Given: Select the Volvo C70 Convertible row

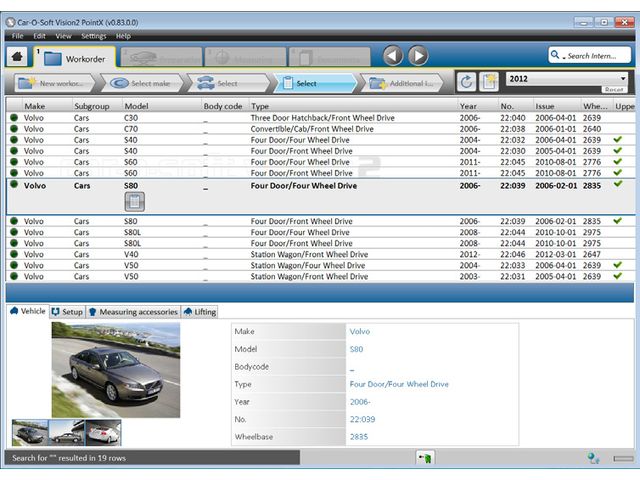Looking at the screenshot, I should click(x=320, y=129).
